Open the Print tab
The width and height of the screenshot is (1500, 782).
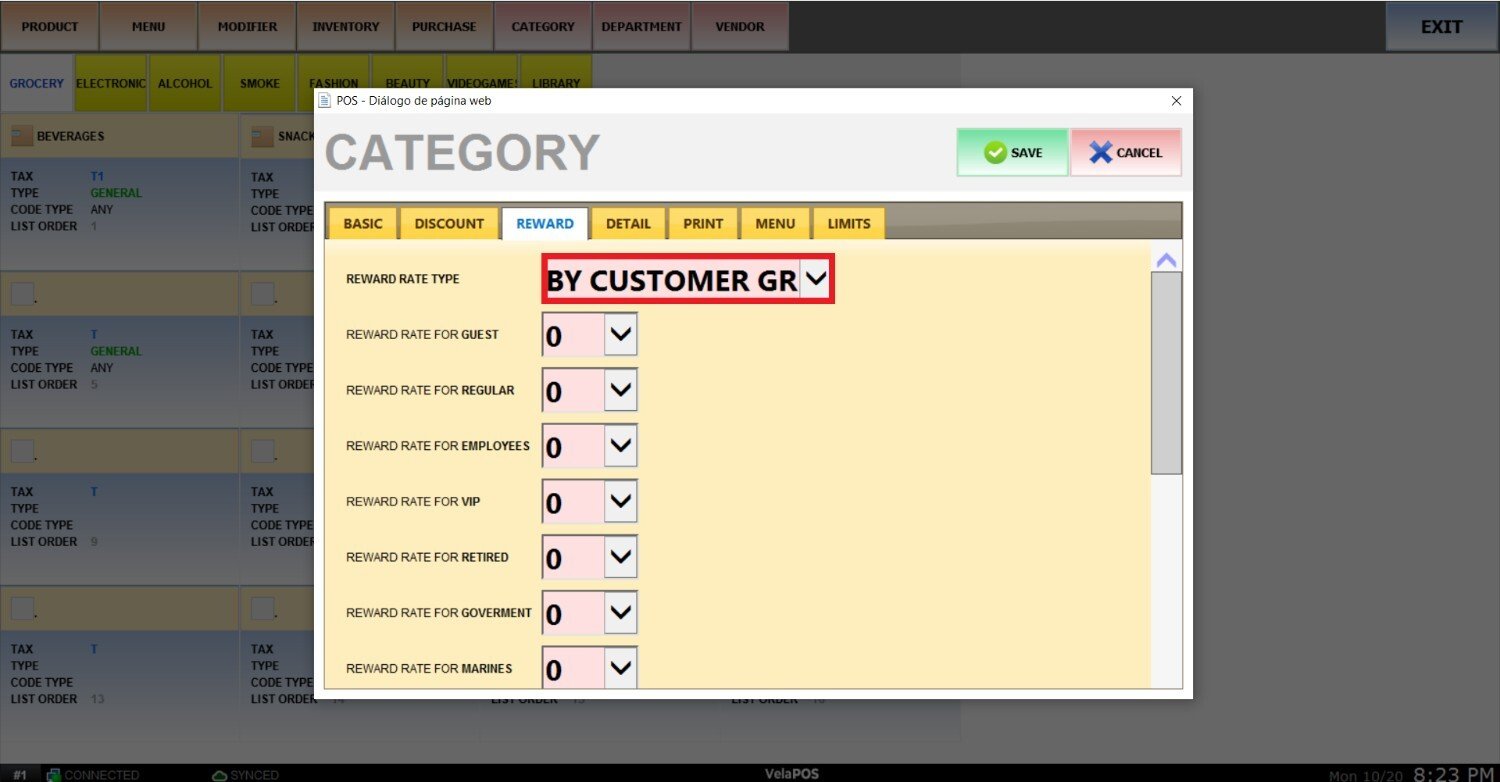click(x=703, y=224)
